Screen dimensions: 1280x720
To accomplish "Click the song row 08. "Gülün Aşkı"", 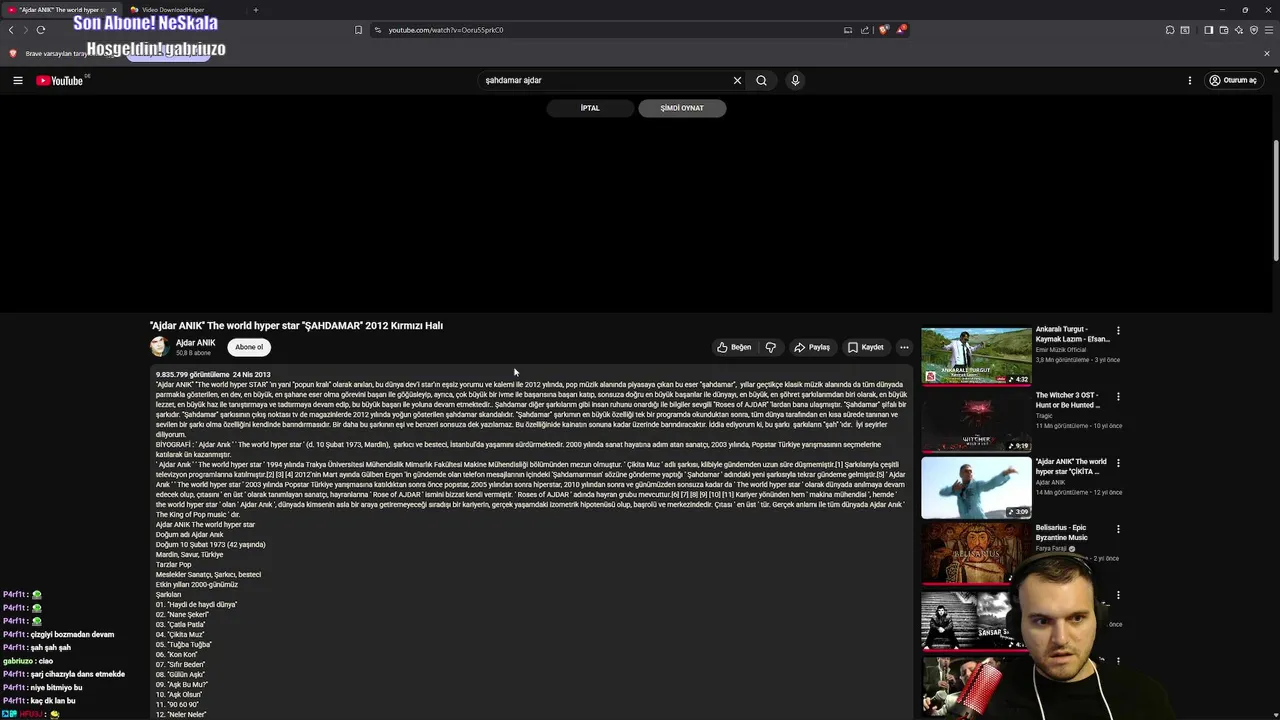I will pos(180,674).
